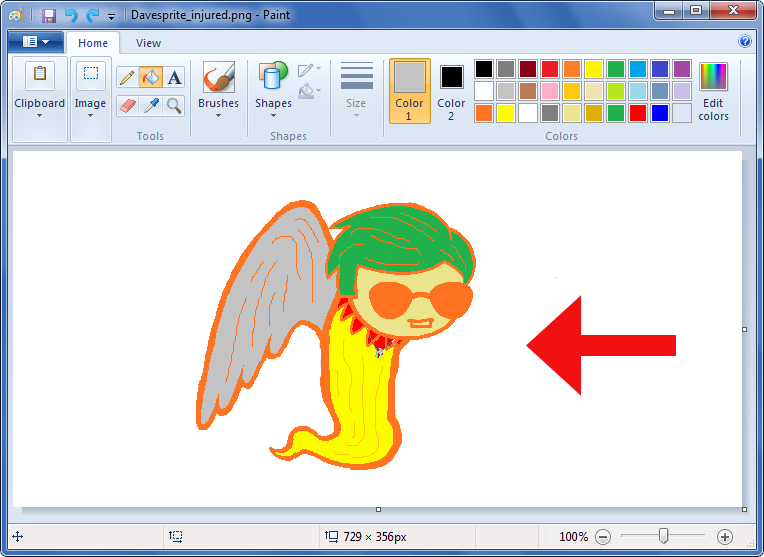
Task: Click the Save icon in title bar
Action: tap(49, 16)
